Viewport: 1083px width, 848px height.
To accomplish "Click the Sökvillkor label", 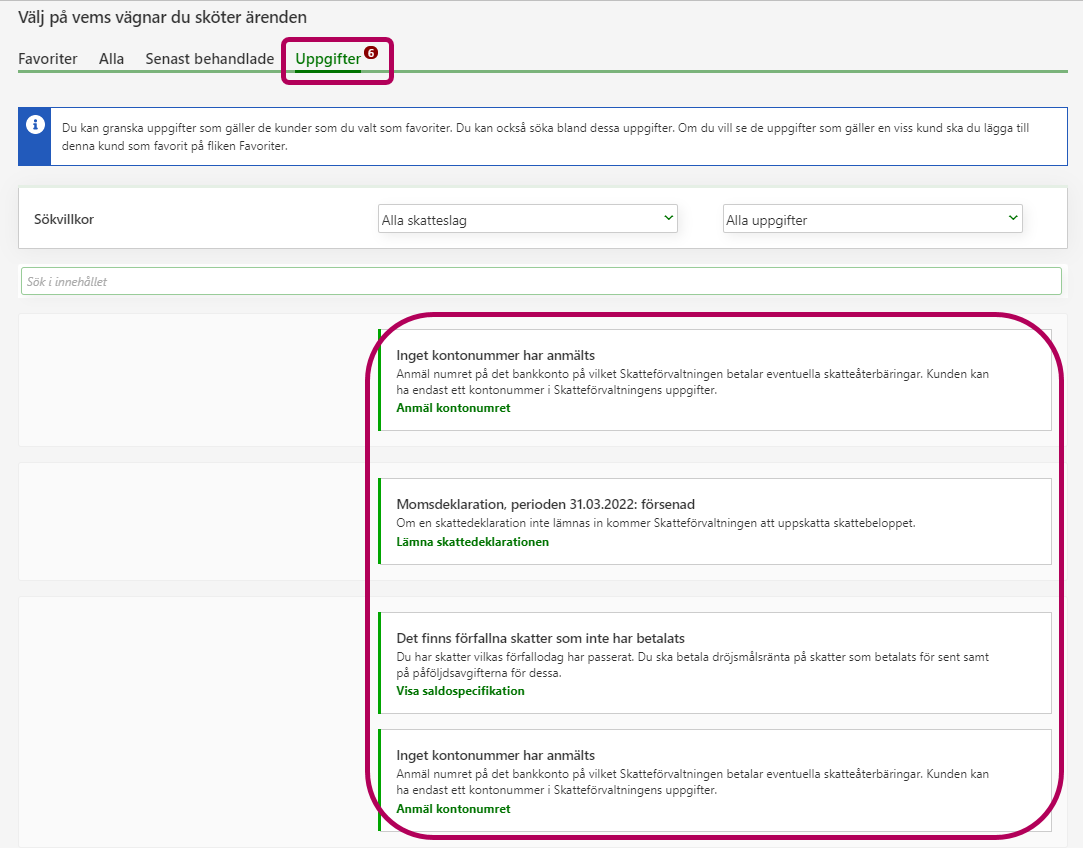I will (64, 219).
